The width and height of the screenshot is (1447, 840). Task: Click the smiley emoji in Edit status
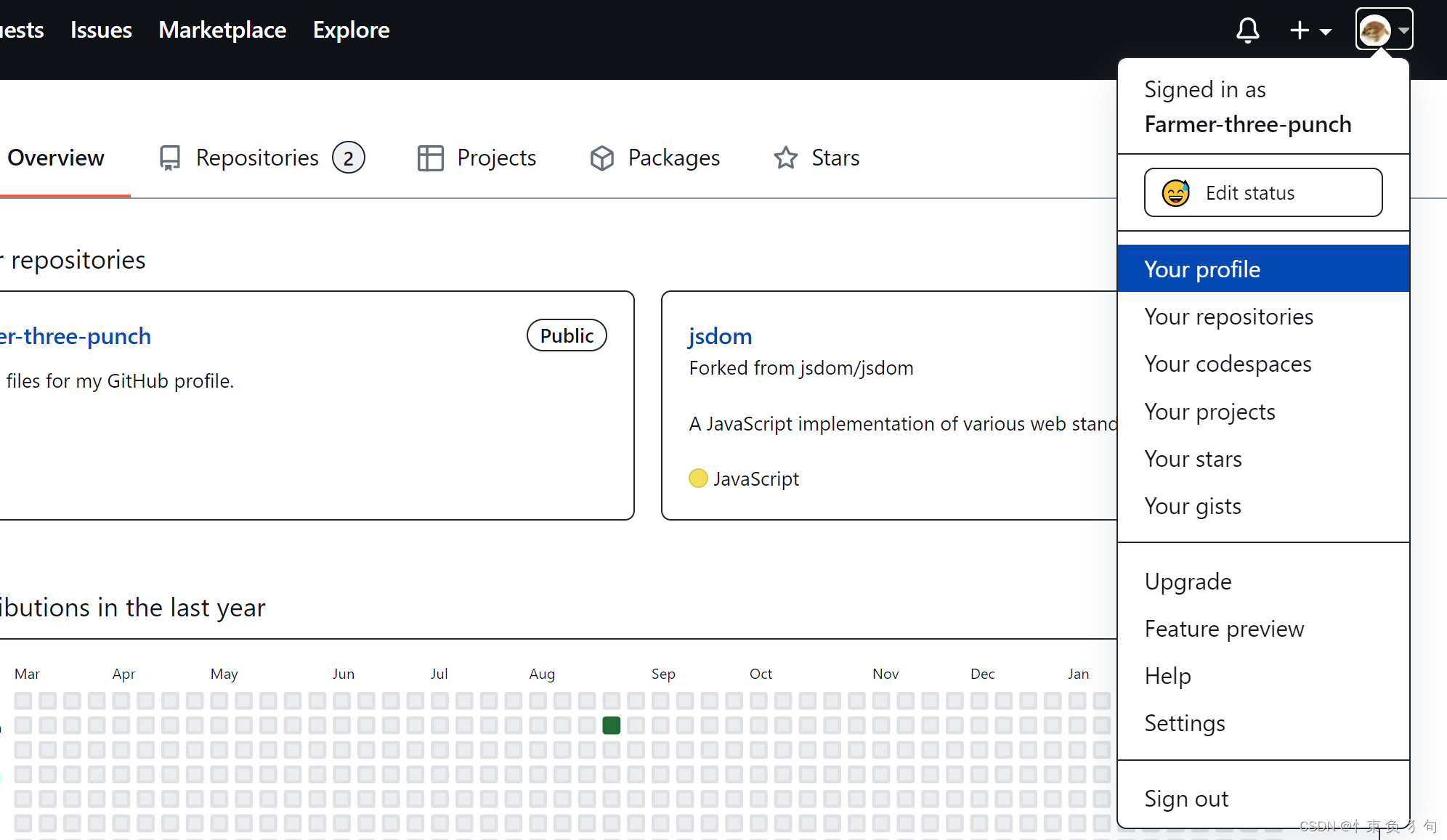tap(1175, 193)
